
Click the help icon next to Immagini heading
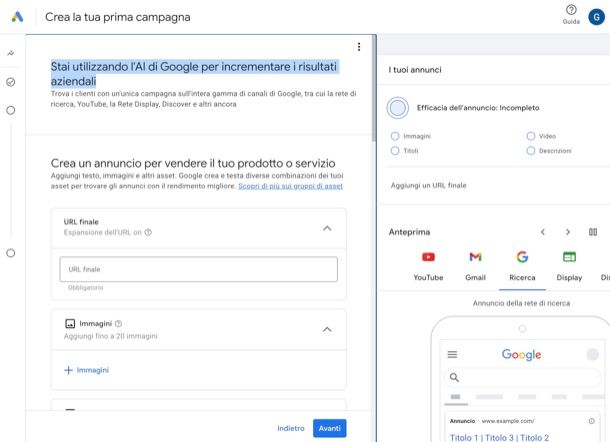(x=119, y=323)
